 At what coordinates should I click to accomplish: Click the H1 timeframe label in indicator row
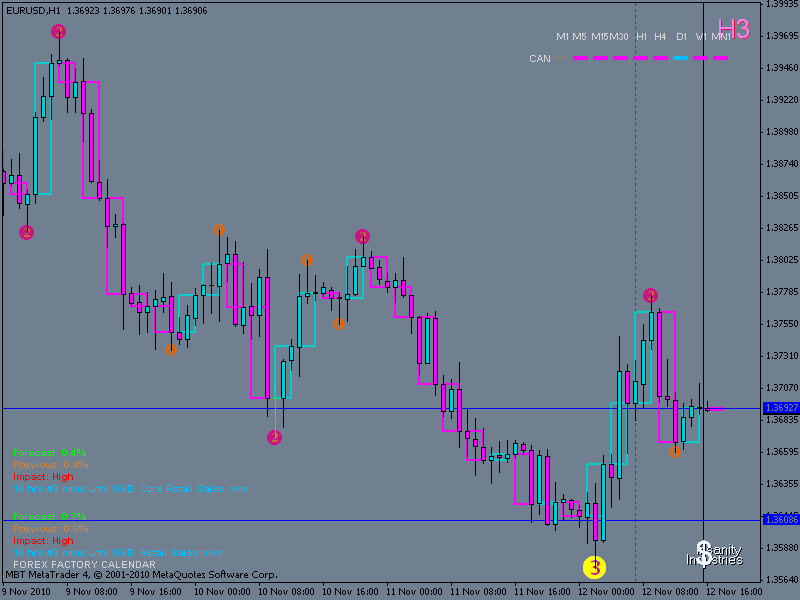(x=641, y=37)
